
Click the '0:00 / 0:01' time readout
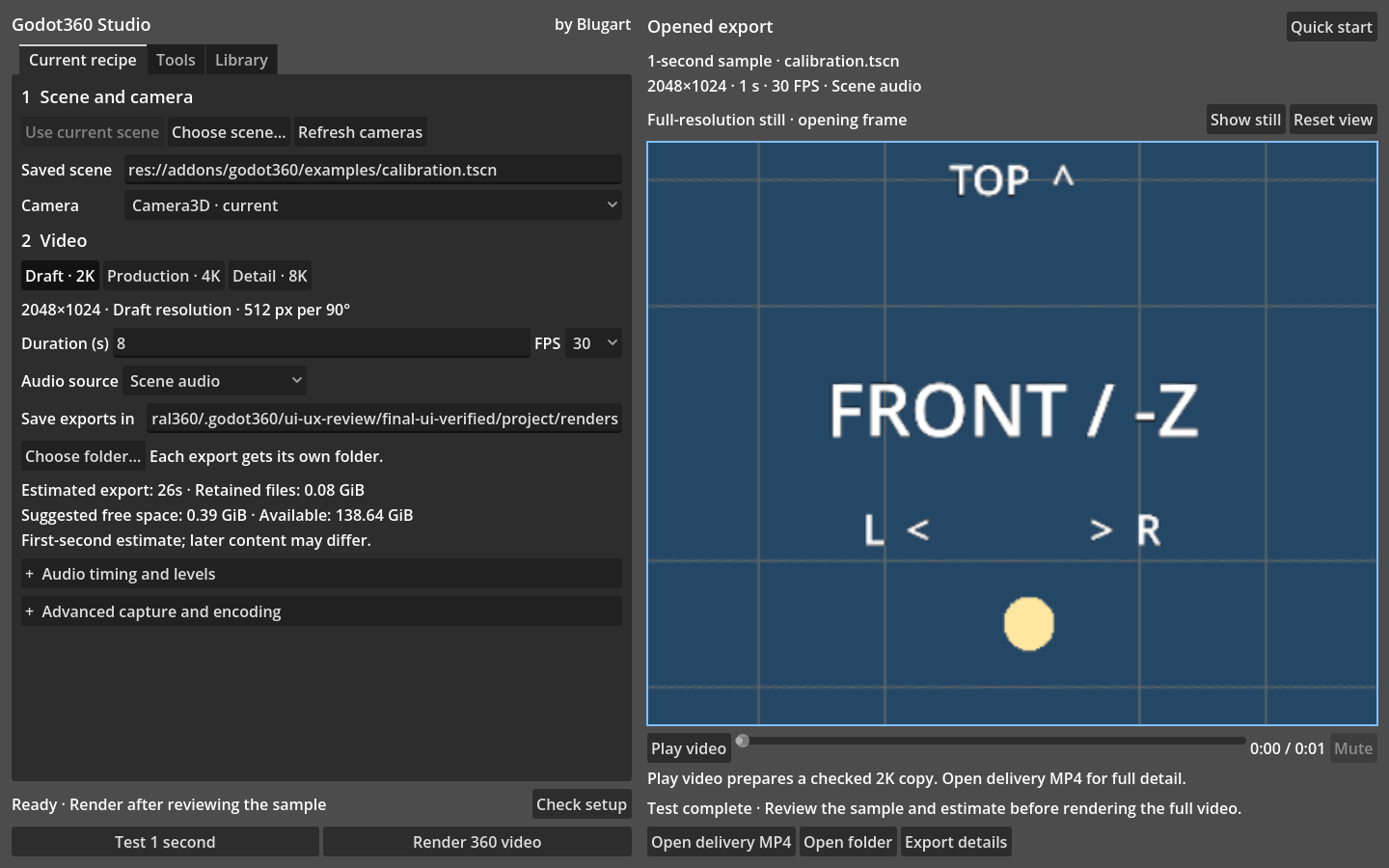(x=1288, y=748)
